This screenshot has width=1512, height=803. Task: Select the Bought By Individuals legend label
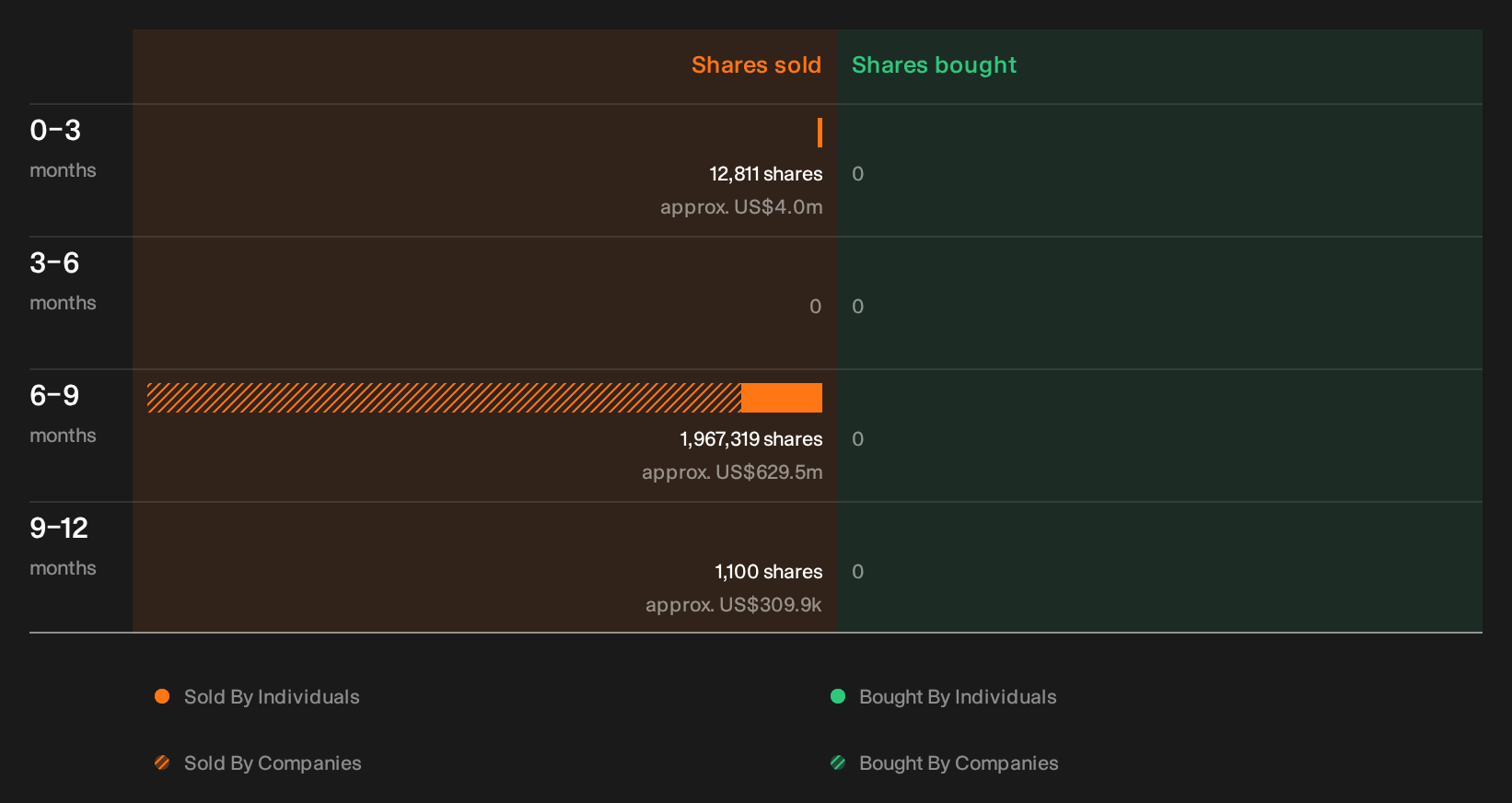click(958, 697)
